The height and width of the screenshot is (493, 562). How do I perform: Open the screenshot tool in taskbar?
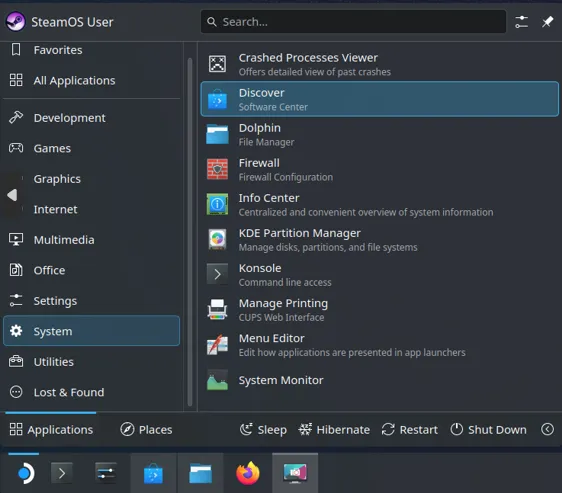(295, 473)
